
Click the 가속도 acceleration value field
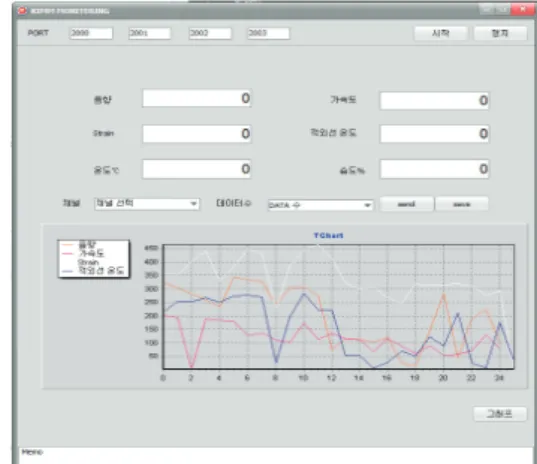[x=434, y=101]
